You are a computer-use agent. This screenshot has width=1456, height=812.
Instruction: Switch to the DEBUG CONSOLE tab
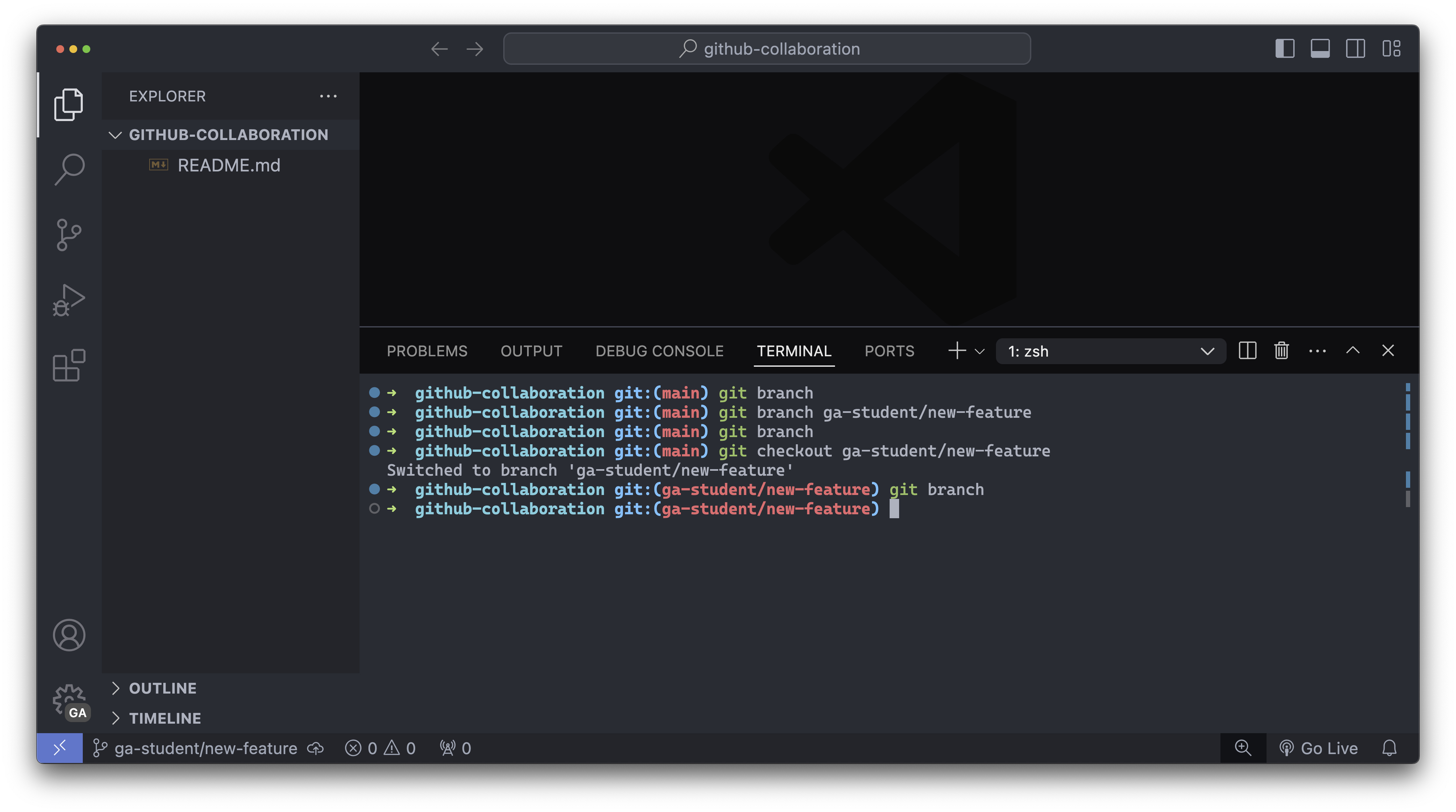(x=659, y=350)
